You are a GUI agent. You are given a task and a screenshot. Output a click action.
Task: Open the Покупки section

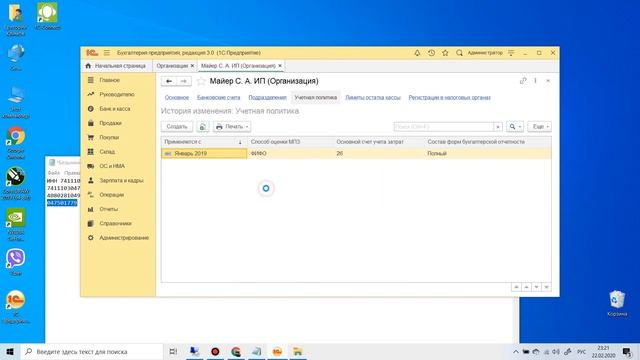(109, 138)
